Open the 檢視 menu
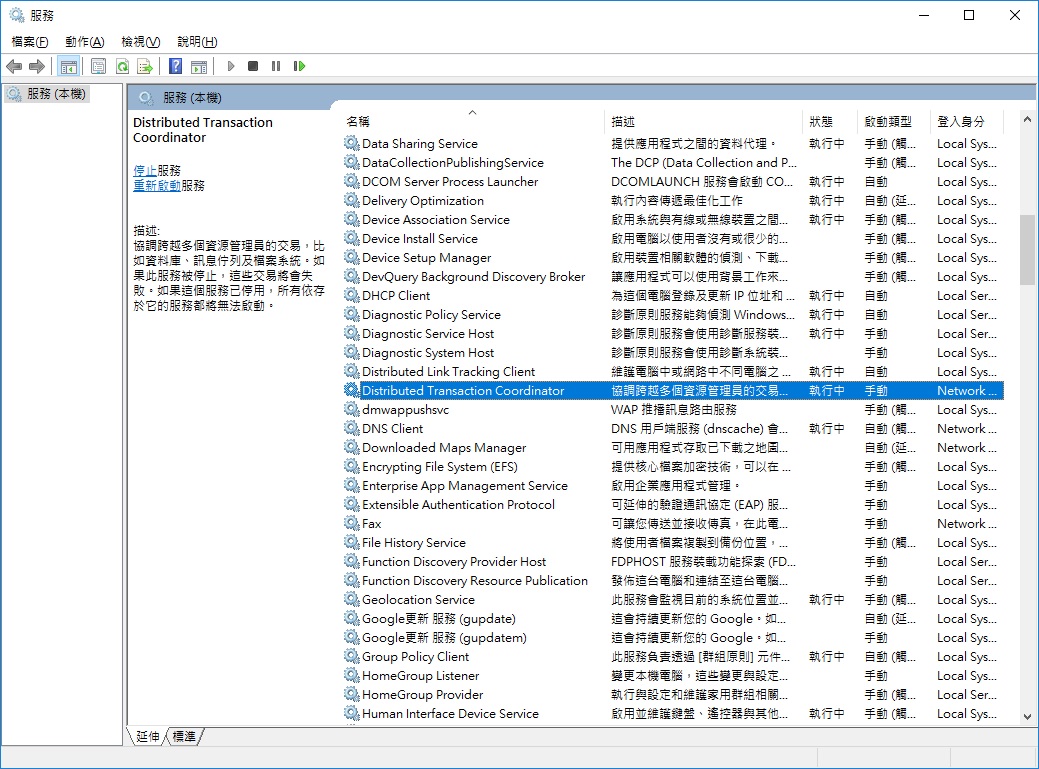 tap(140, 42)
